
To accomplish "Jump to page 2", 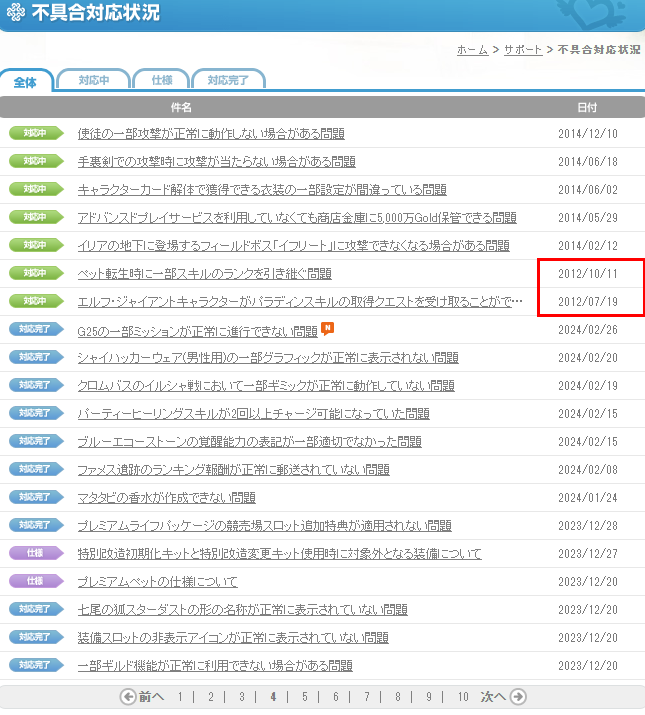I will tap(211, 696).
